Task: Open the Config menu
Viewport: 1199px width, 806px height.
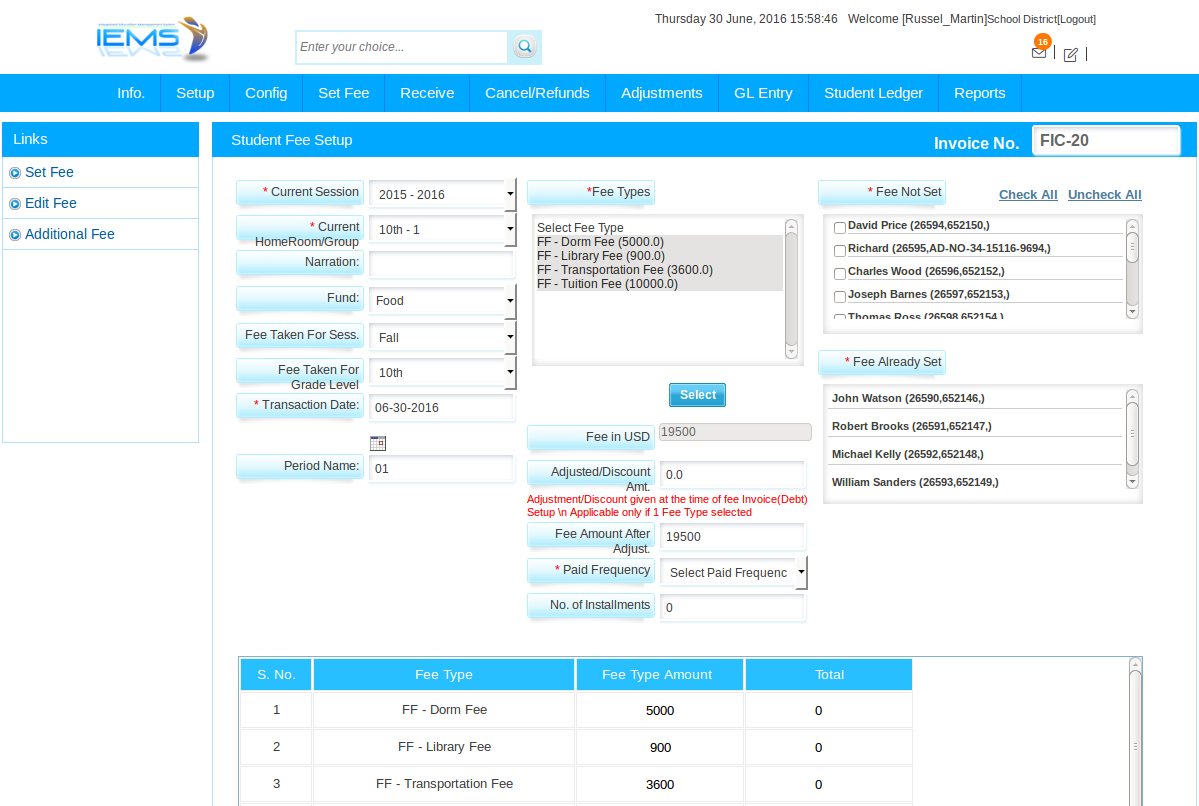Action: (266, 93)
